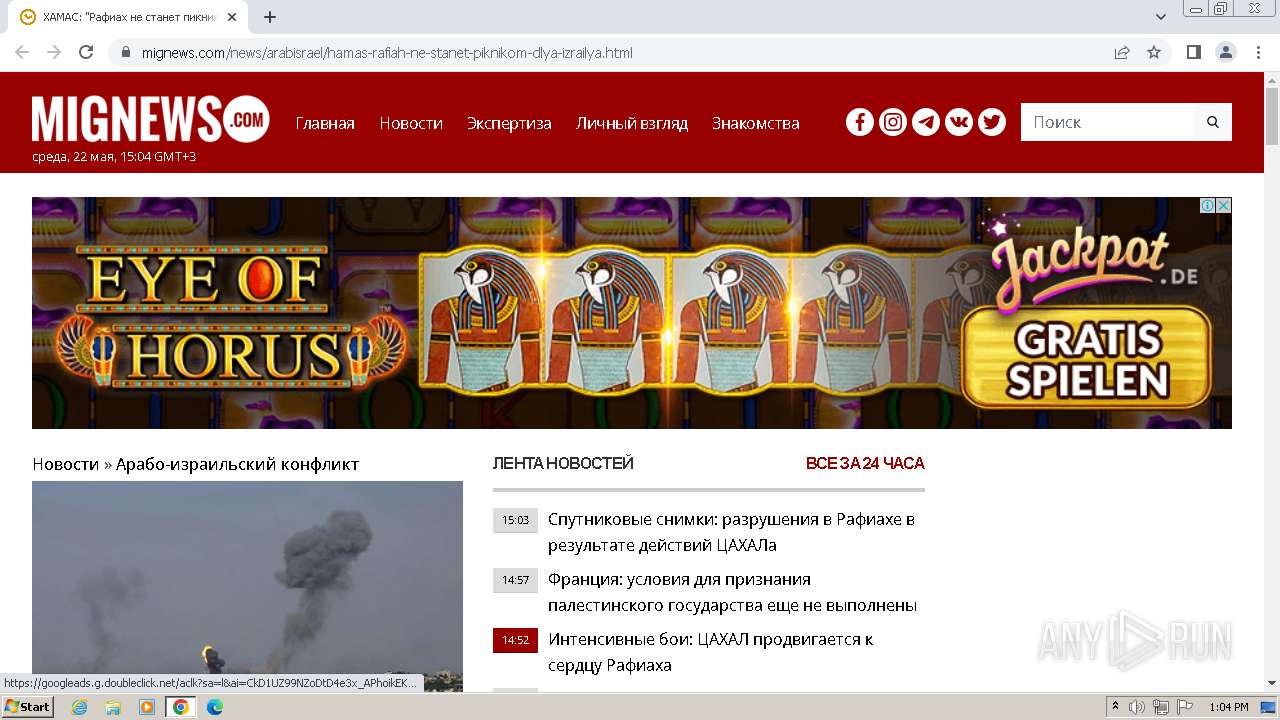Open the article smoke photo
The width and height of the screenshot is (1280, 720).
point(247,585)
